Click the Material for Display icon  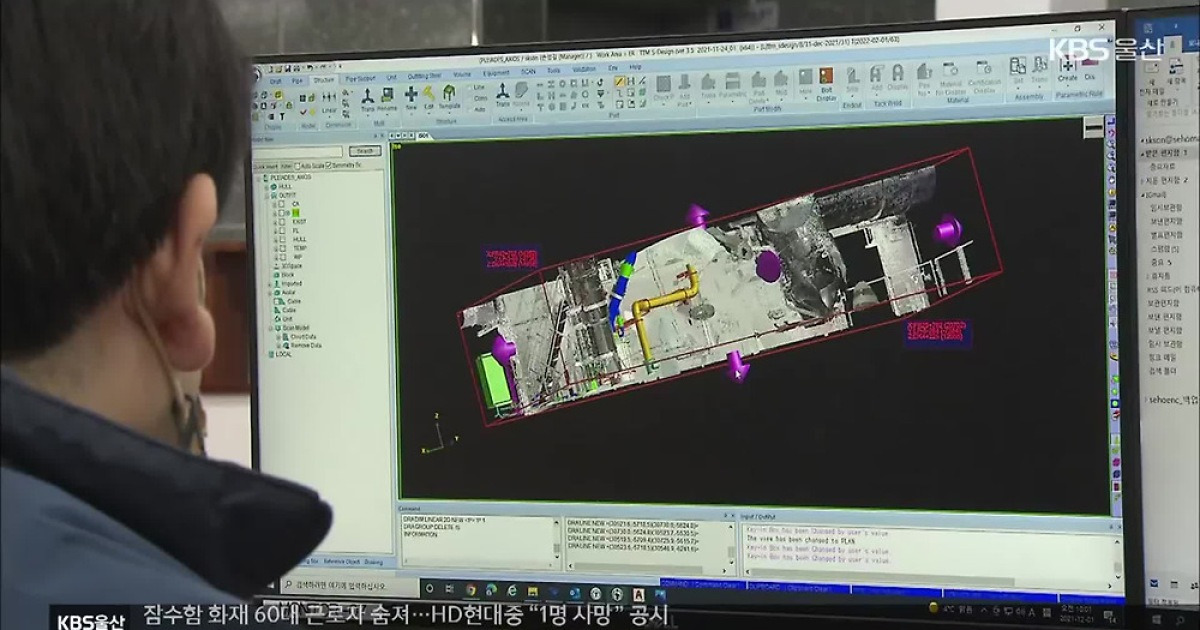pyautogui.click(x=951, y=70)
